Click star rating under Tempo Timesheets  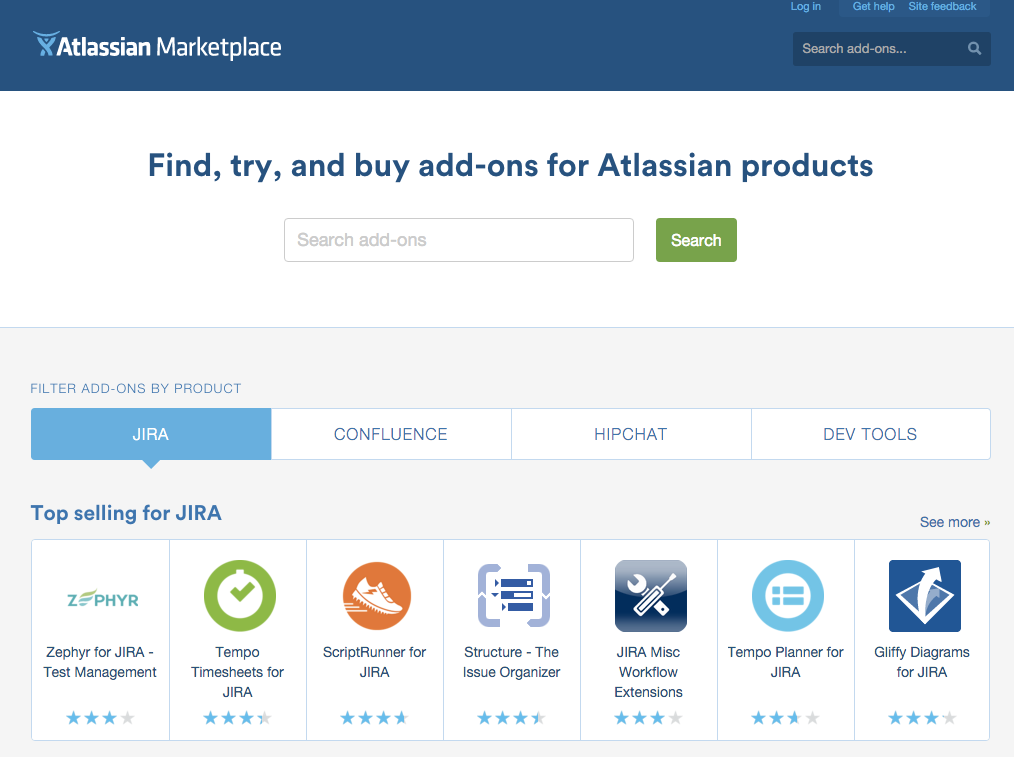(237, 718)
